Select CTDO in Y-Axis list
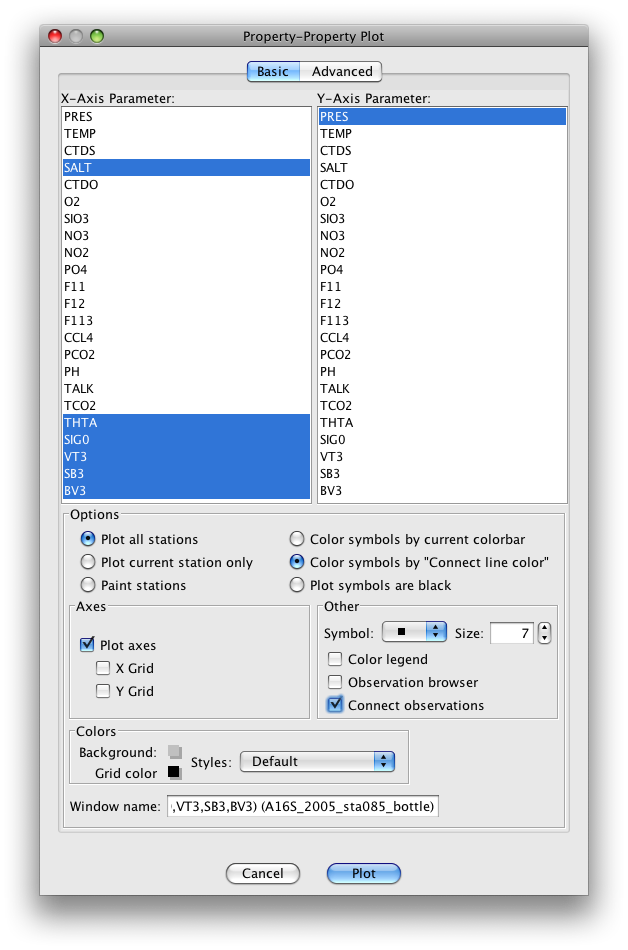Viewport: 628px width, 950px height. [443, 184]
